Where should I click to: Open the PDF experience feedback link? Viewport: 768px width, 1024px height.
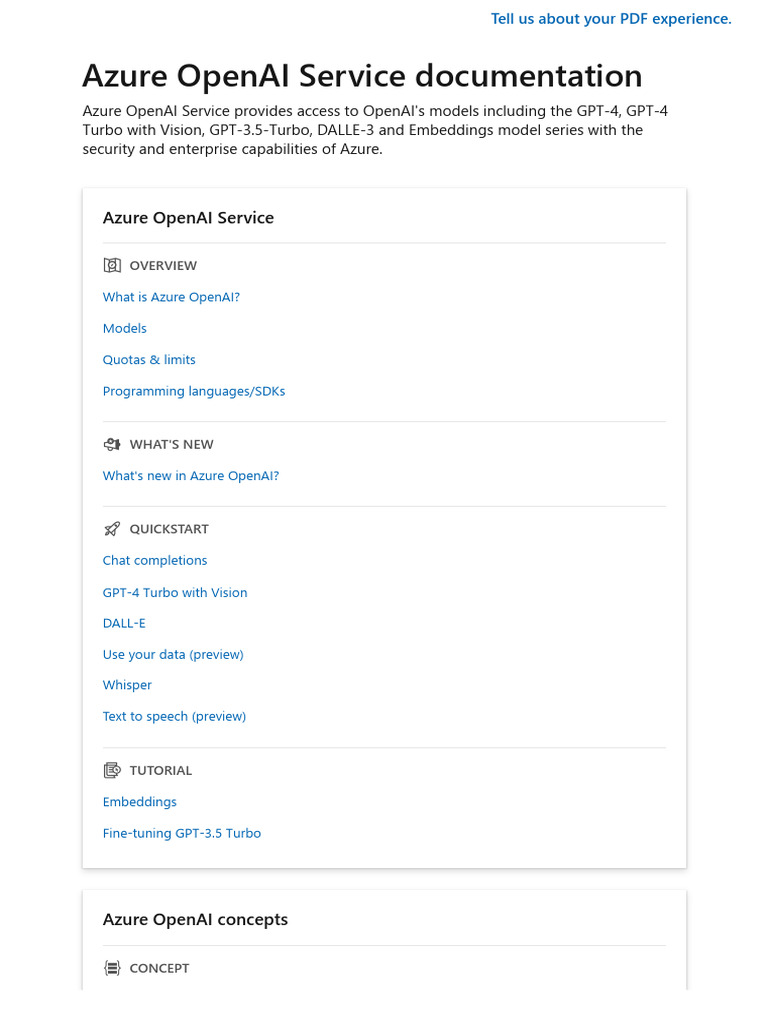tap(611, 18)
